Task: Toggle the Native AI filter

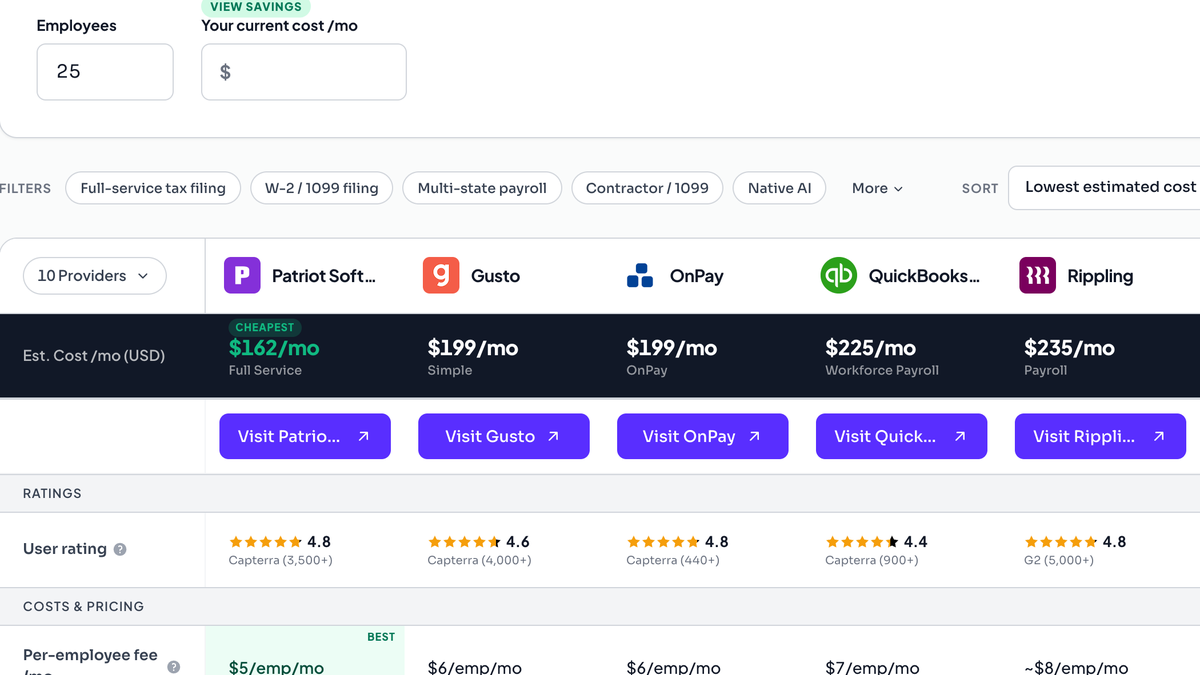Action: 780,188
